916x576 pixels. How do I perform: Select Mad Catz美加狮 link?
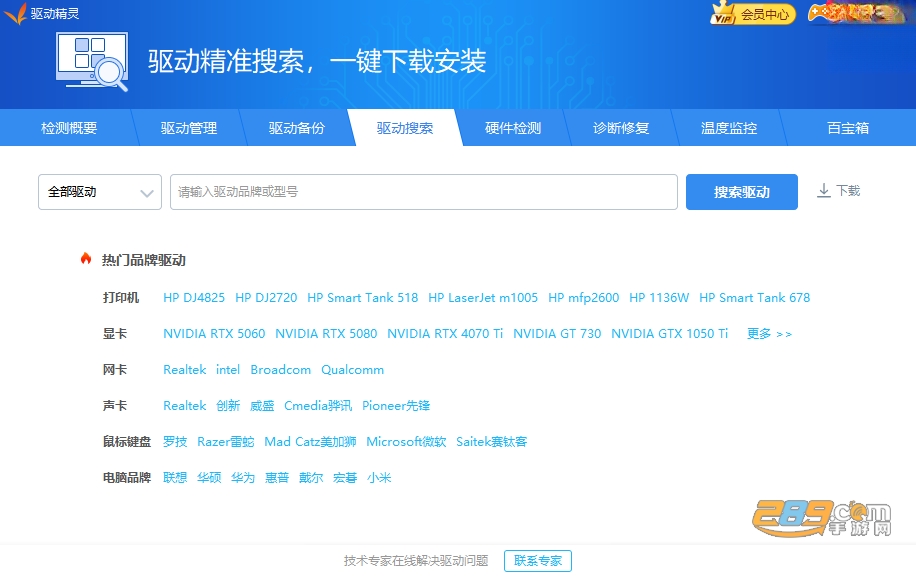(311, 442)
